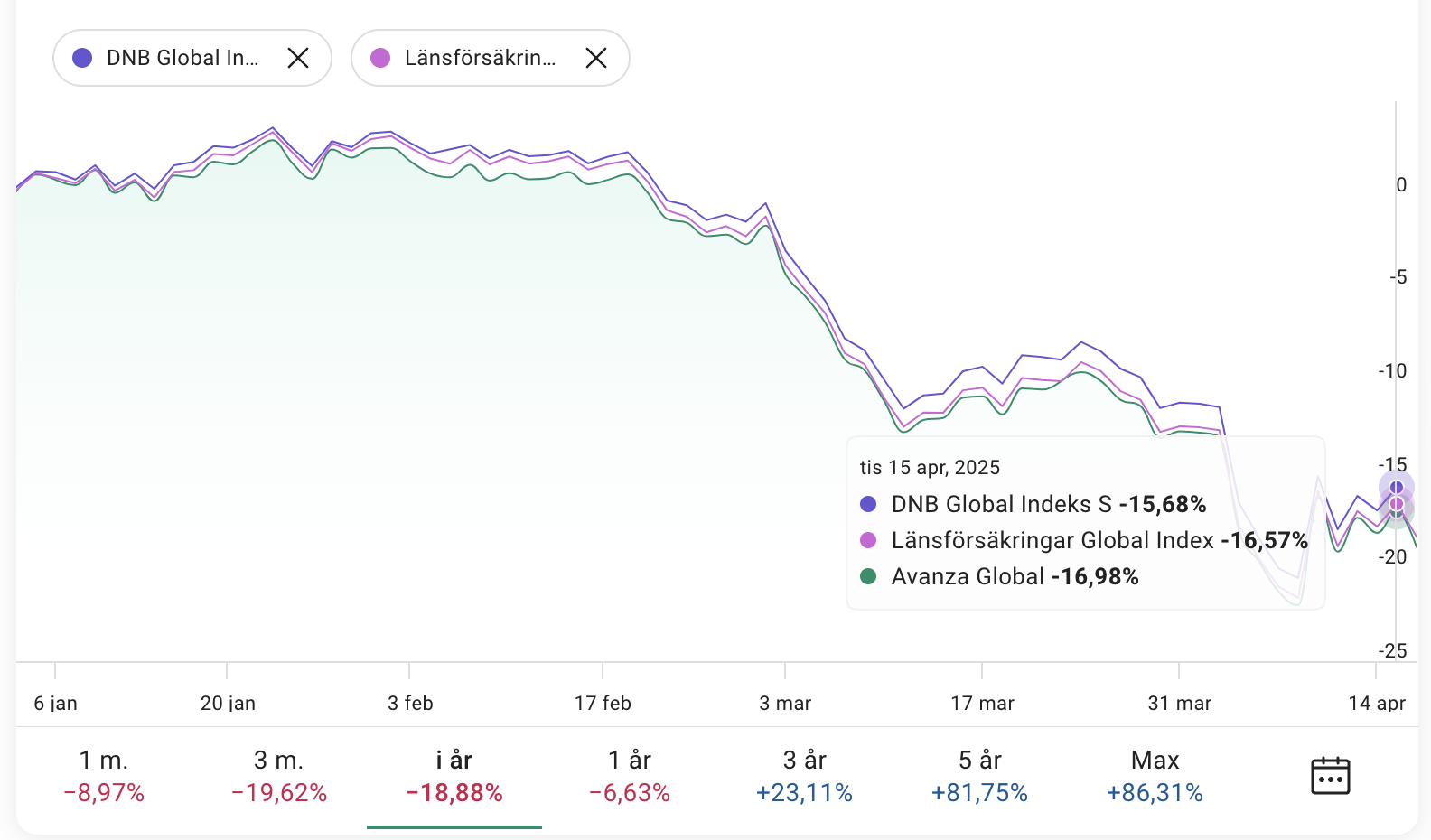Click the 17 mar date on axis

tap(982, 703)
